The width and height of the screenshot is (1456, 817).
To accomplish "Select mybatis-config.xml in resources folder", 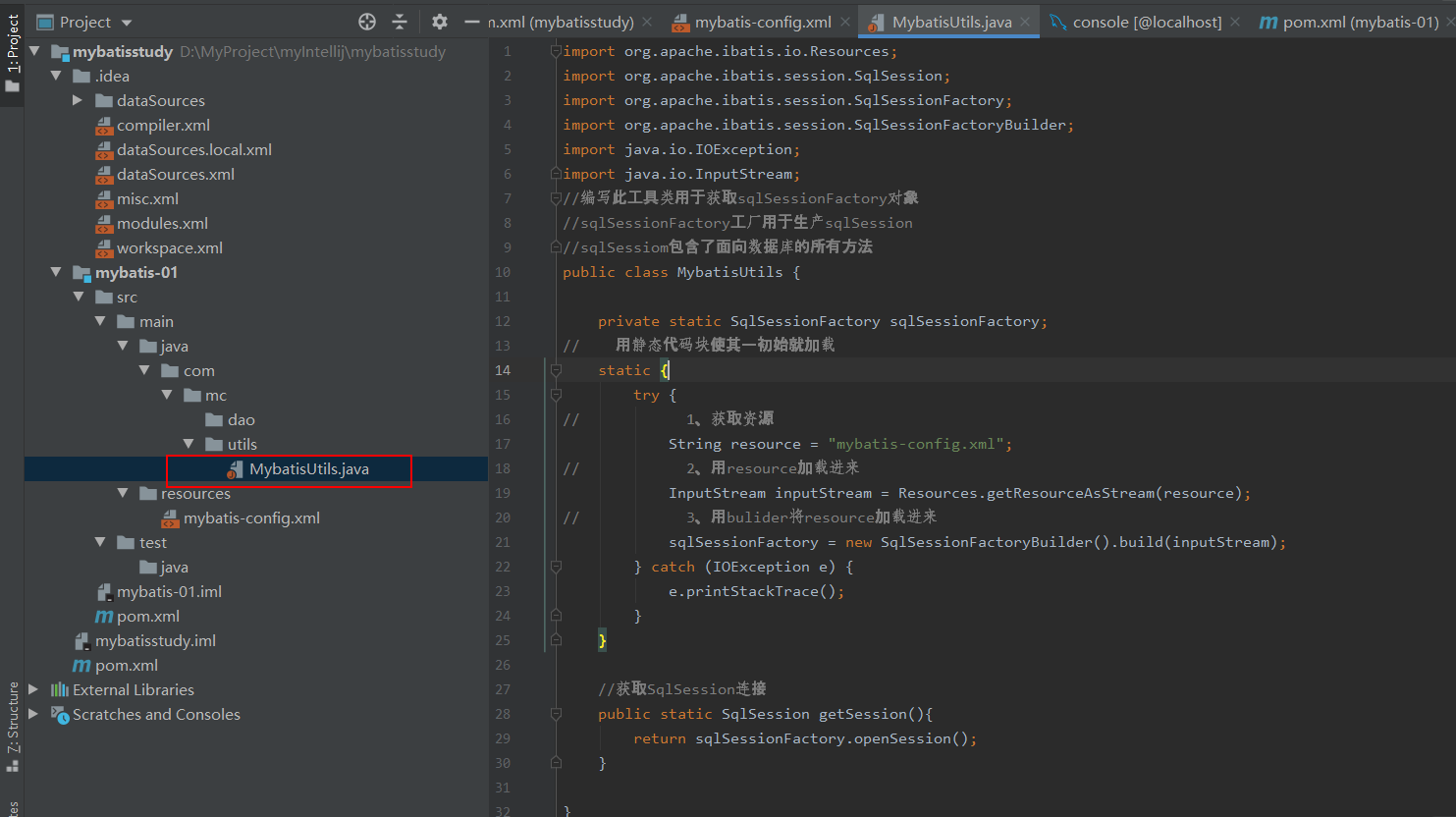I will click(251, 517).
